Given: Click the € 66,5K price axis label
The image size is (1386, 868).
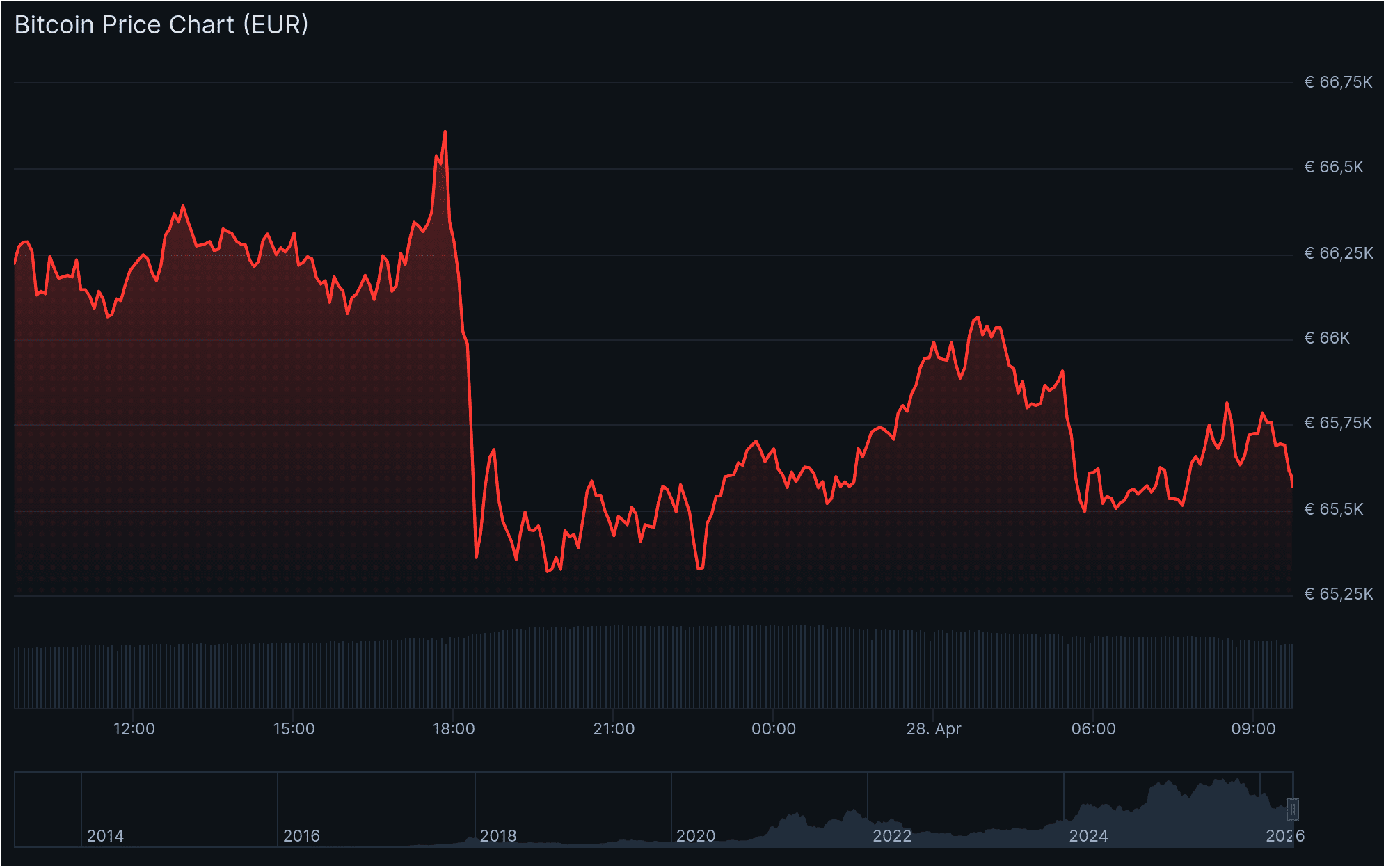Looking at the screenshot, I should click(x=1333, y=168).
